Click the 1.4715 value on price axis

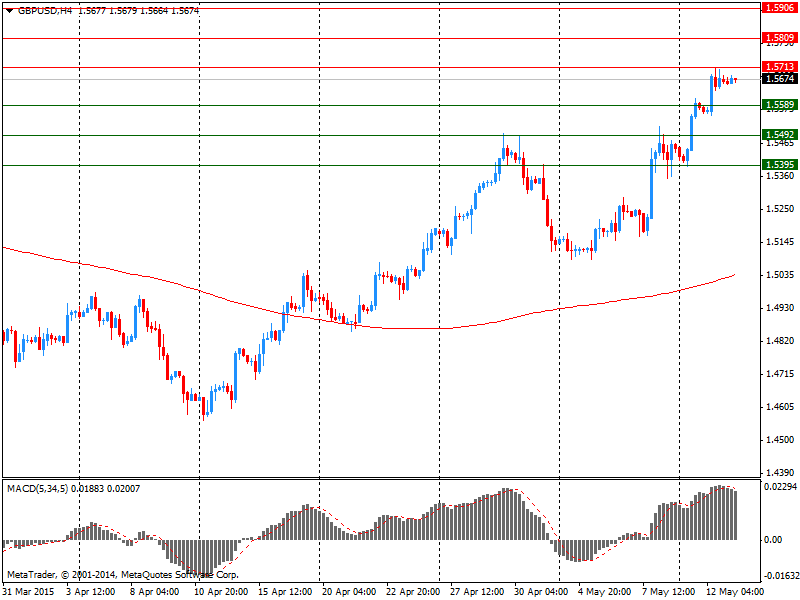click(x=780, y=374)
